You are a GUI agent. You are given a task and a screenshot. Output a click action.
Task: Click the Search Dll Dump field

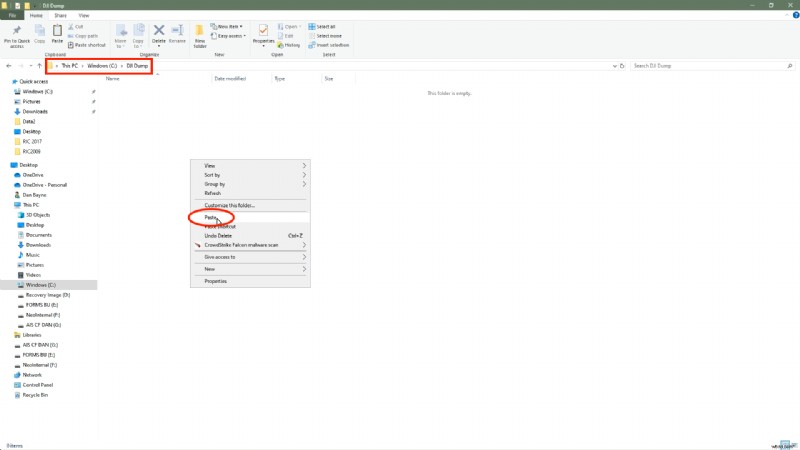pos(710,65)
